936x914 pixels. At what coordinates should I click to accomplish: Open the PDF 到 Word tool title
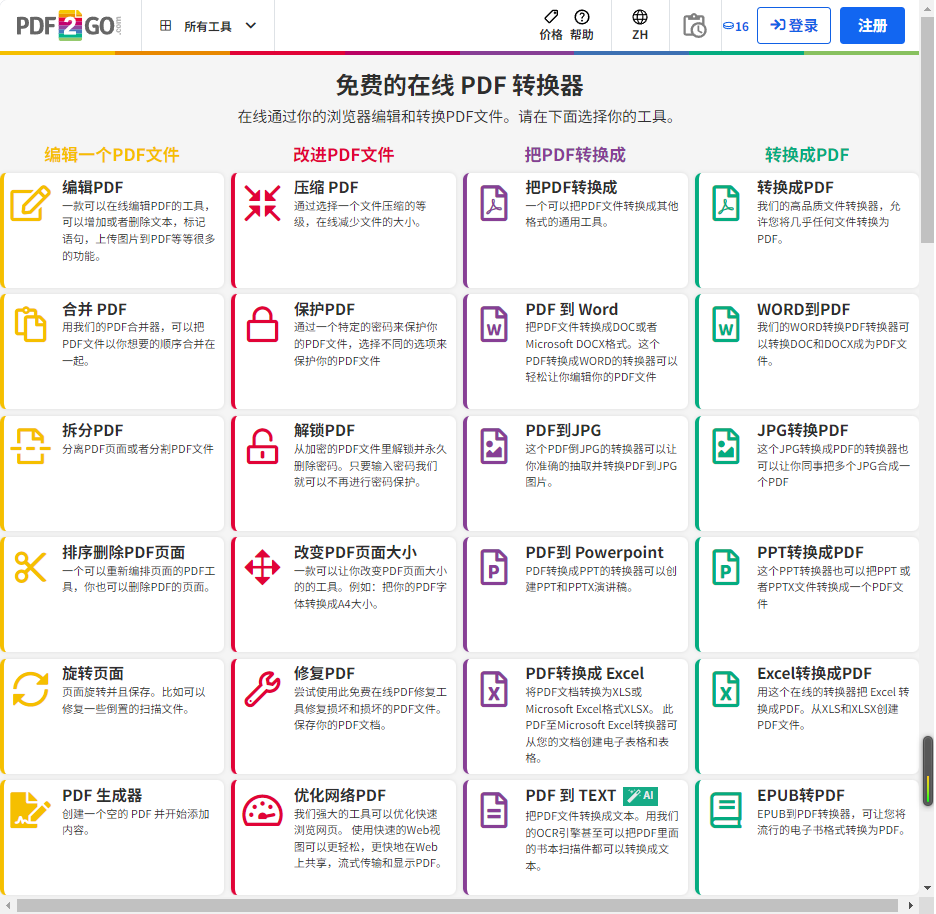[571, 309]
